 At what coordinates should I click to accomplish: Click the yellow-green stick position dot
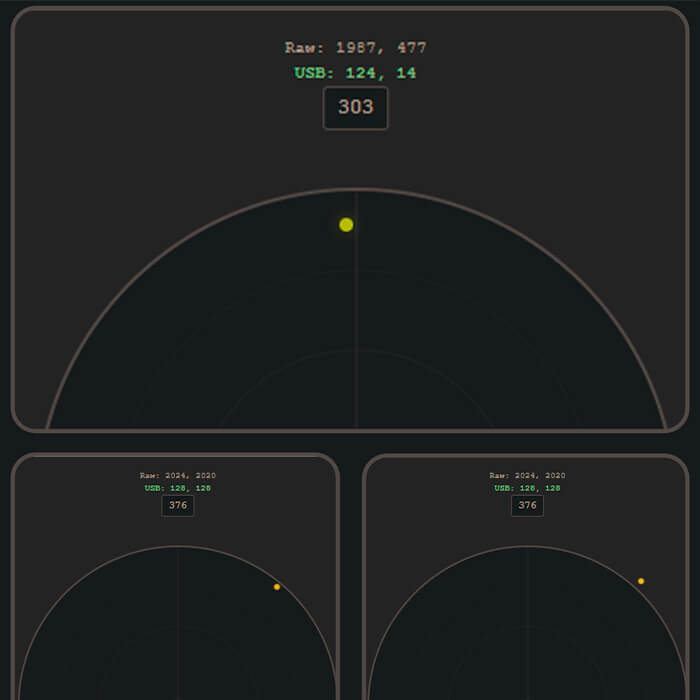click(x=346, y=225)
